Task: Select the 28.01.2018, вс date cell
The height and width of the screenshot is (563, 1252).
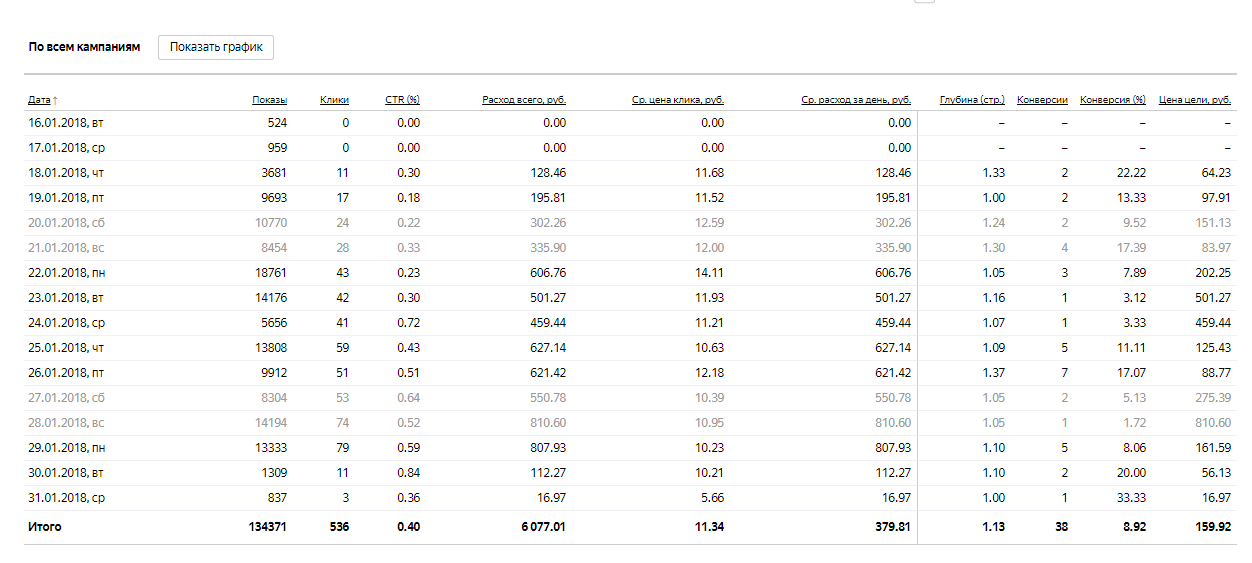Action: (65, 423)
